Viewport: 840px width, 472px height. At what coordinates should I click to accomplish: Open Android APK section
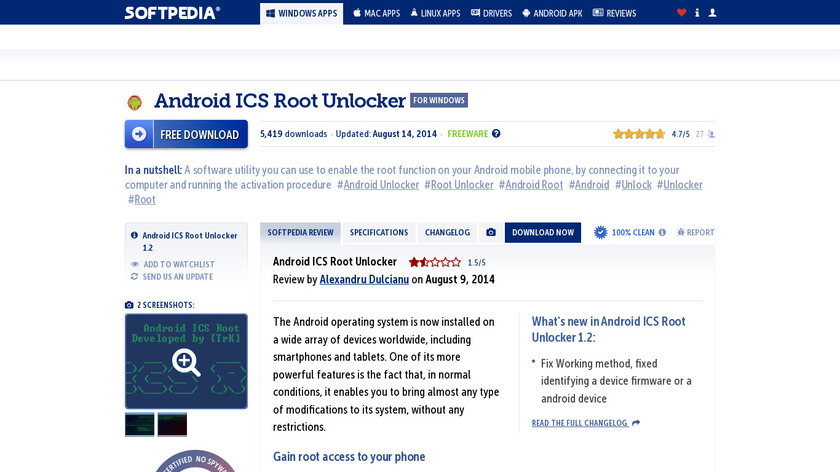pos(552,13)
